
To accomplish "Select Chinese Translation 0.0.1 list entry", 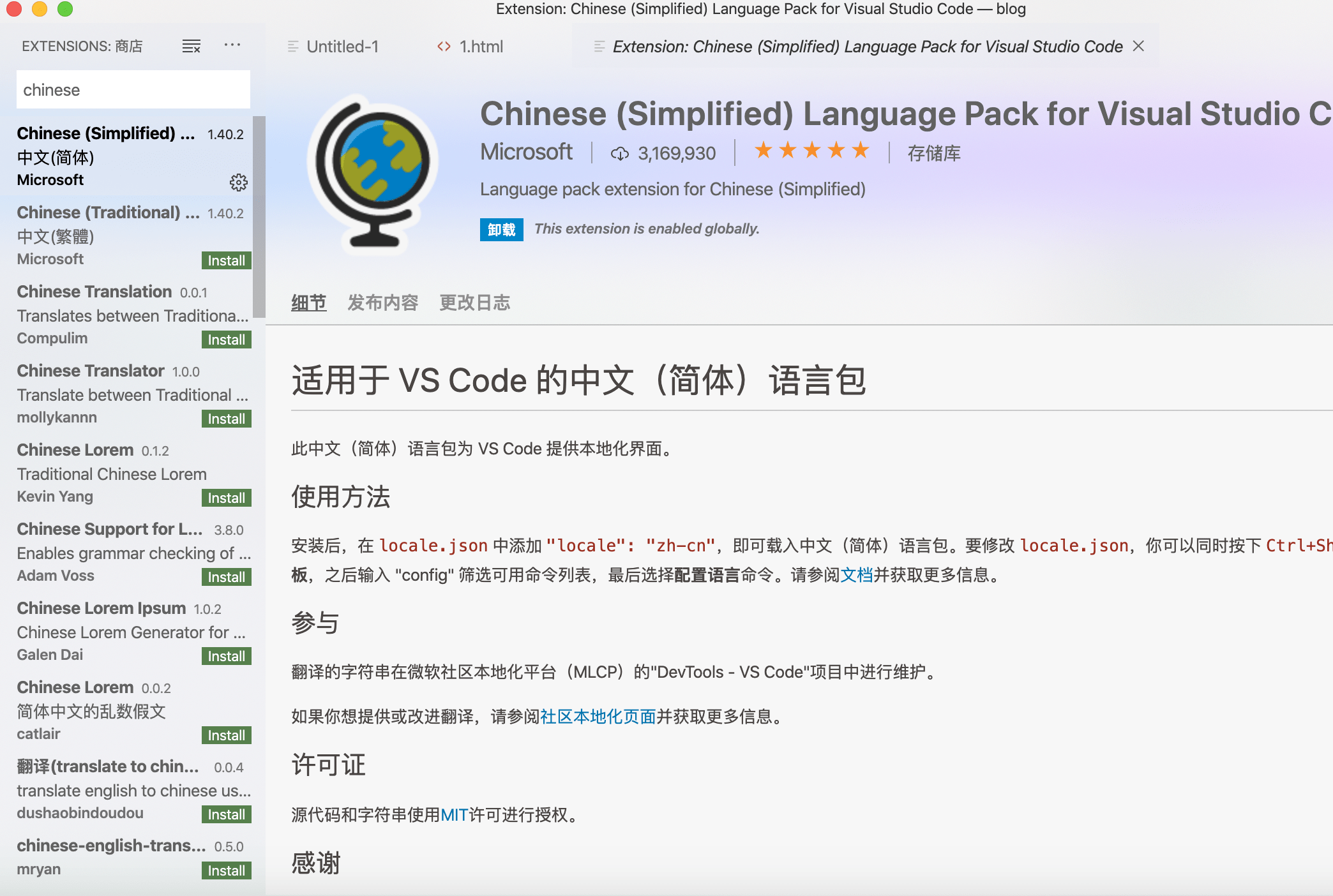I will [126, 315].
